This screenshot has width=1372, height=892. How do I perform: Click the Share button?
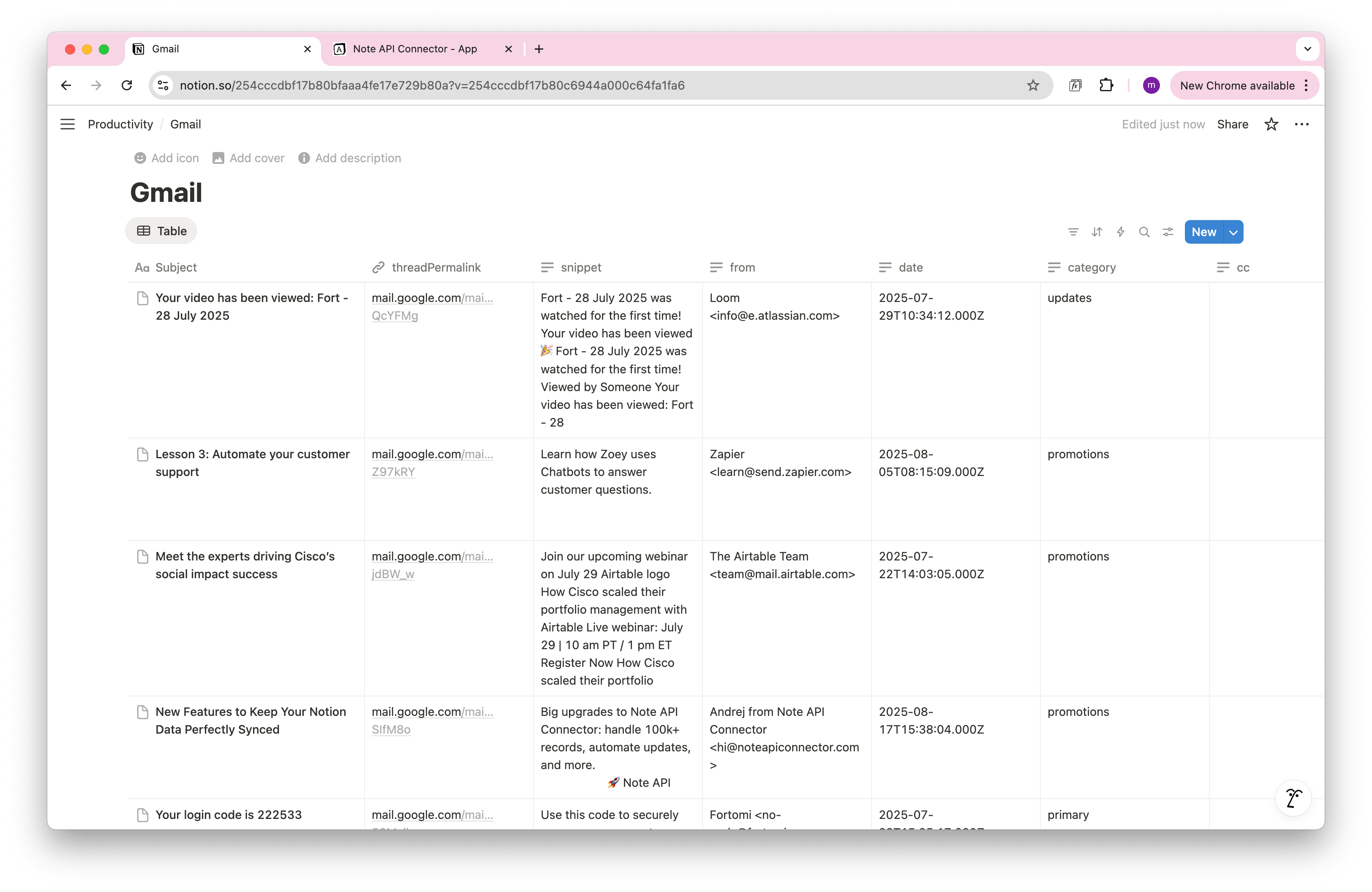click(1233, 124)
